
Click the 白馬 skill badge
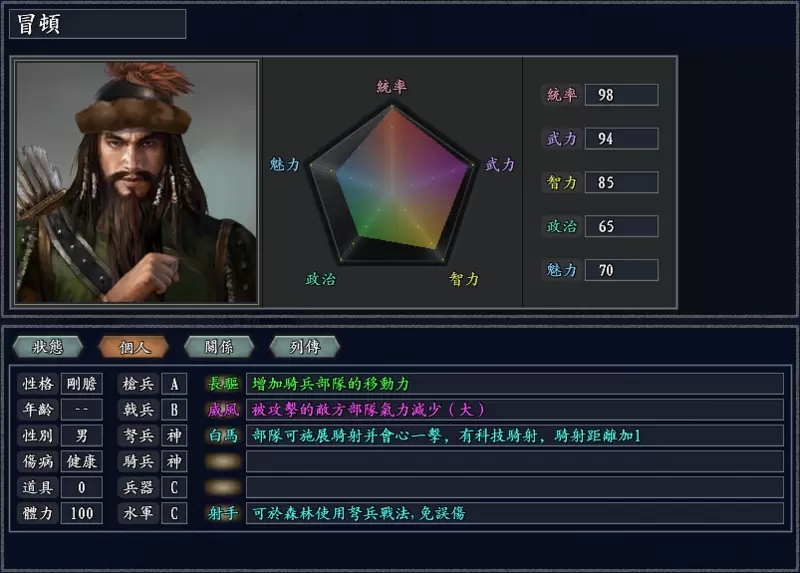tap(223, 436)
